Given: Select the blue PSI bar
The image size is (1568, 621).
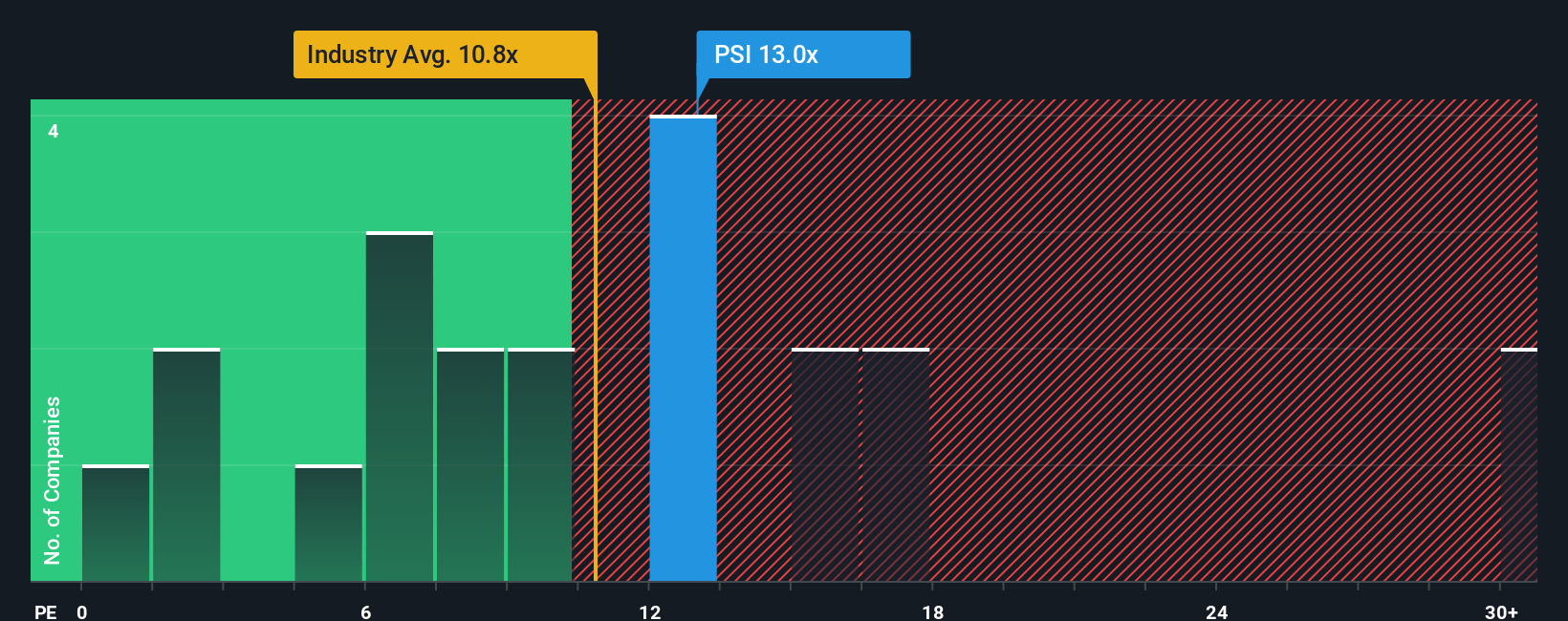Looking at the screenshot, I should (683, 349).
